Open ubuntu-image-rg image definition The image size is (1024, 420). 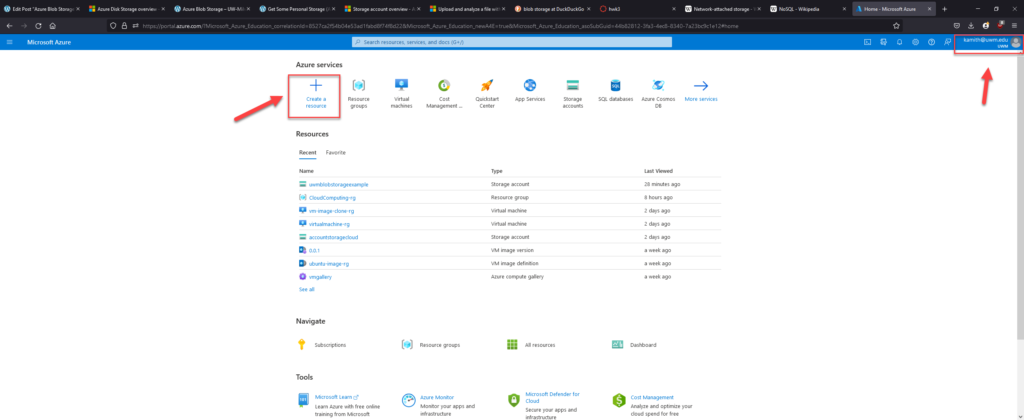tap(328, 263)
